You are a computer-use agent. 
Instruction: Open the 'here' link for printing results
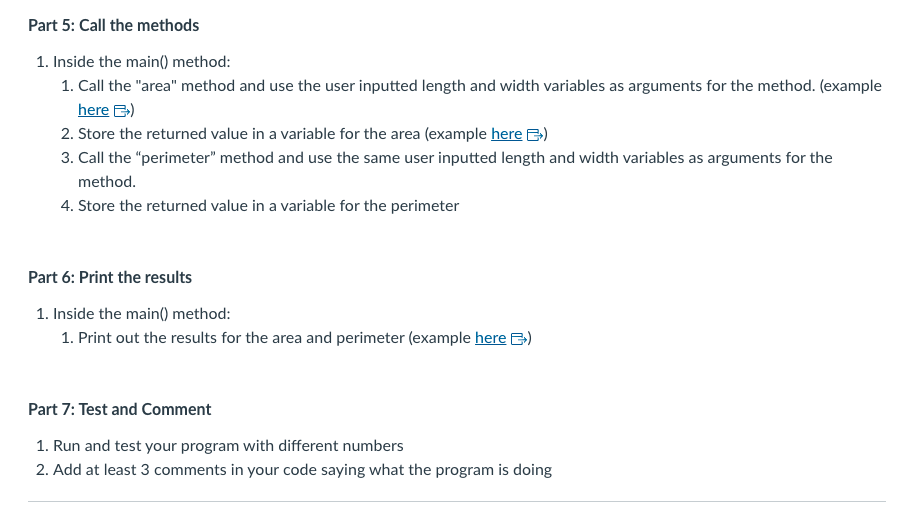[x=490, y=338]
